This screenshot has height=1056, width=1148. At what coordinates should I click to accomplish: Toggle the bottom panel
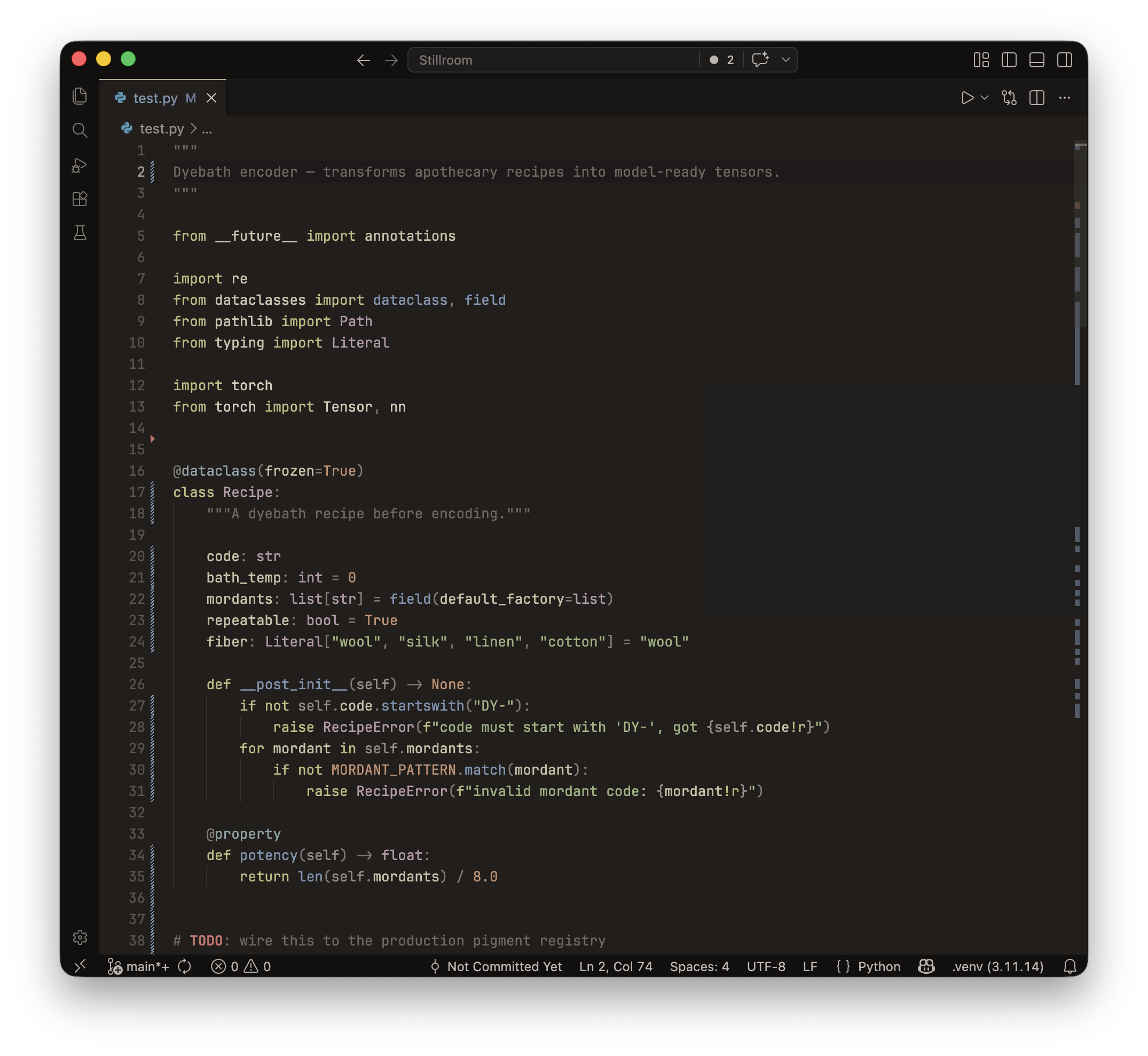click(x=1036, y=60)
